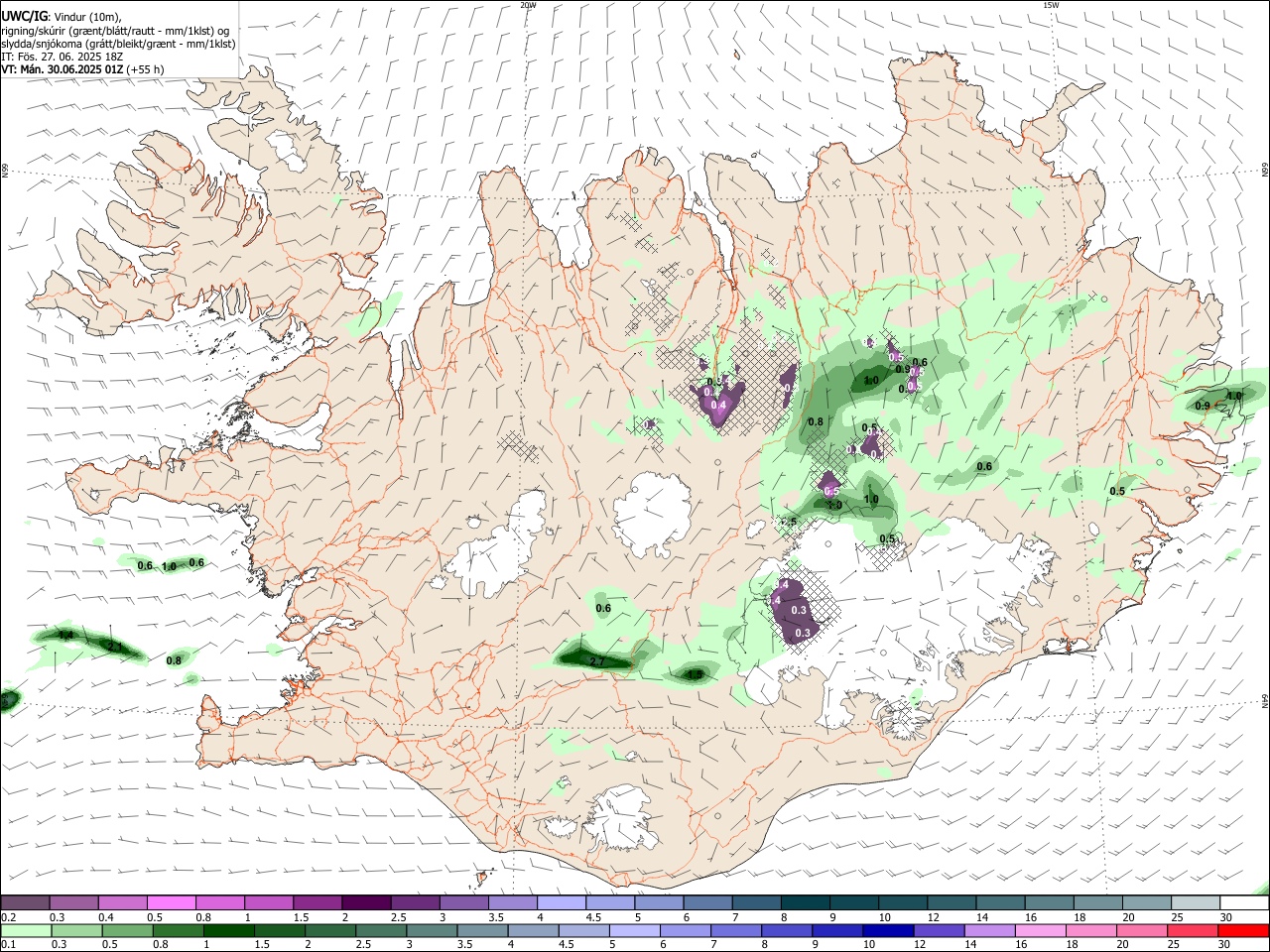Pick the light grey 25 legend swatch
The height and width of the screenshot is (952, 1270).
[x=1195, y=902]
